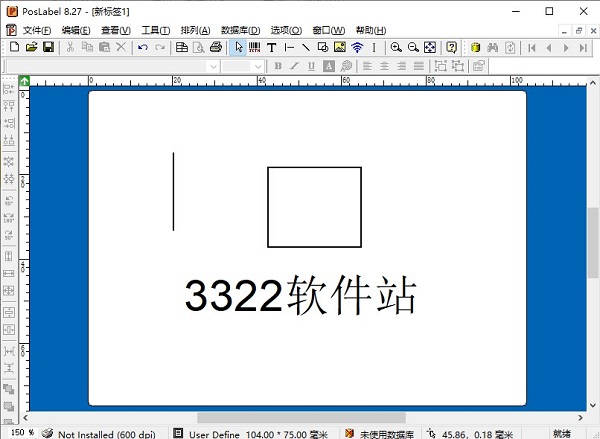Click the scroll right arrow

580,418
